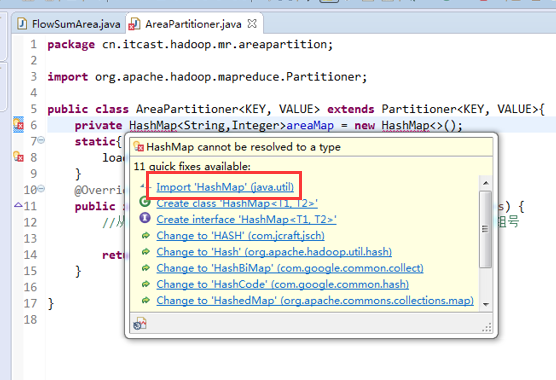Click the configure problem severity icon in popup footer
Screen dimensions: 556x380
click(140, 324)
